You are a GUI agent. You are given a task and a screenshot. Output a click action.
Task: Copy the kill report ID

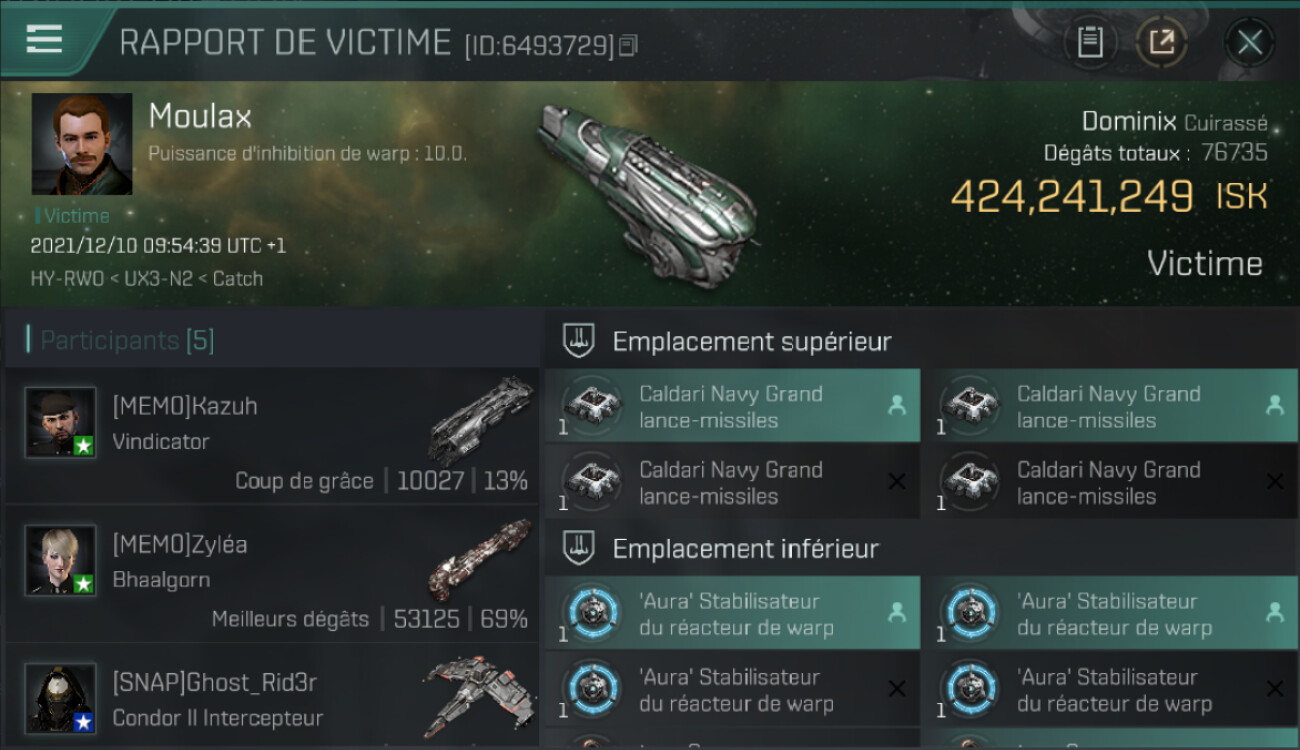[629, 45]
